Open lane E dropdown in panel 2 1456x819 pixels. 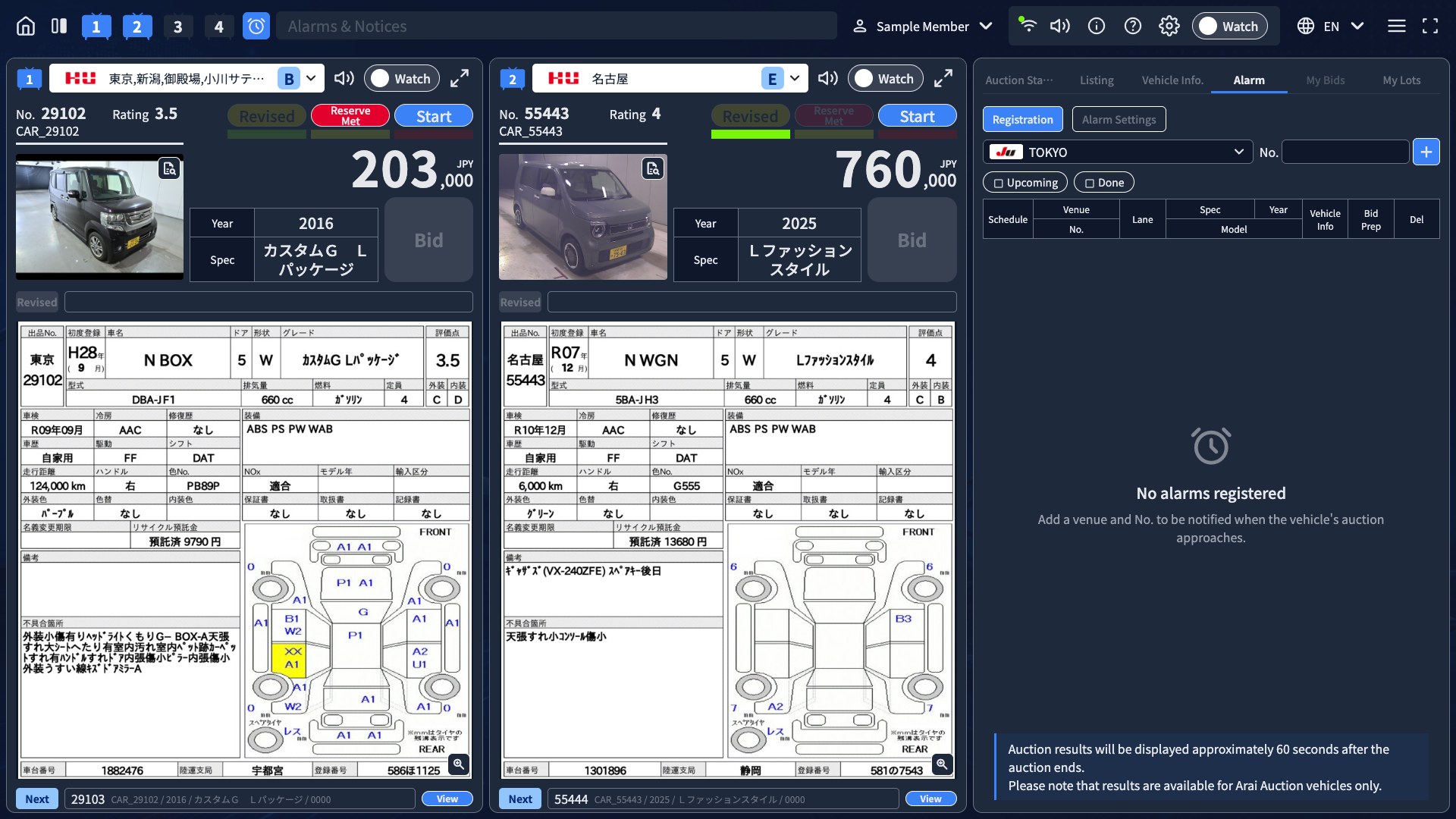click(782, 78)
